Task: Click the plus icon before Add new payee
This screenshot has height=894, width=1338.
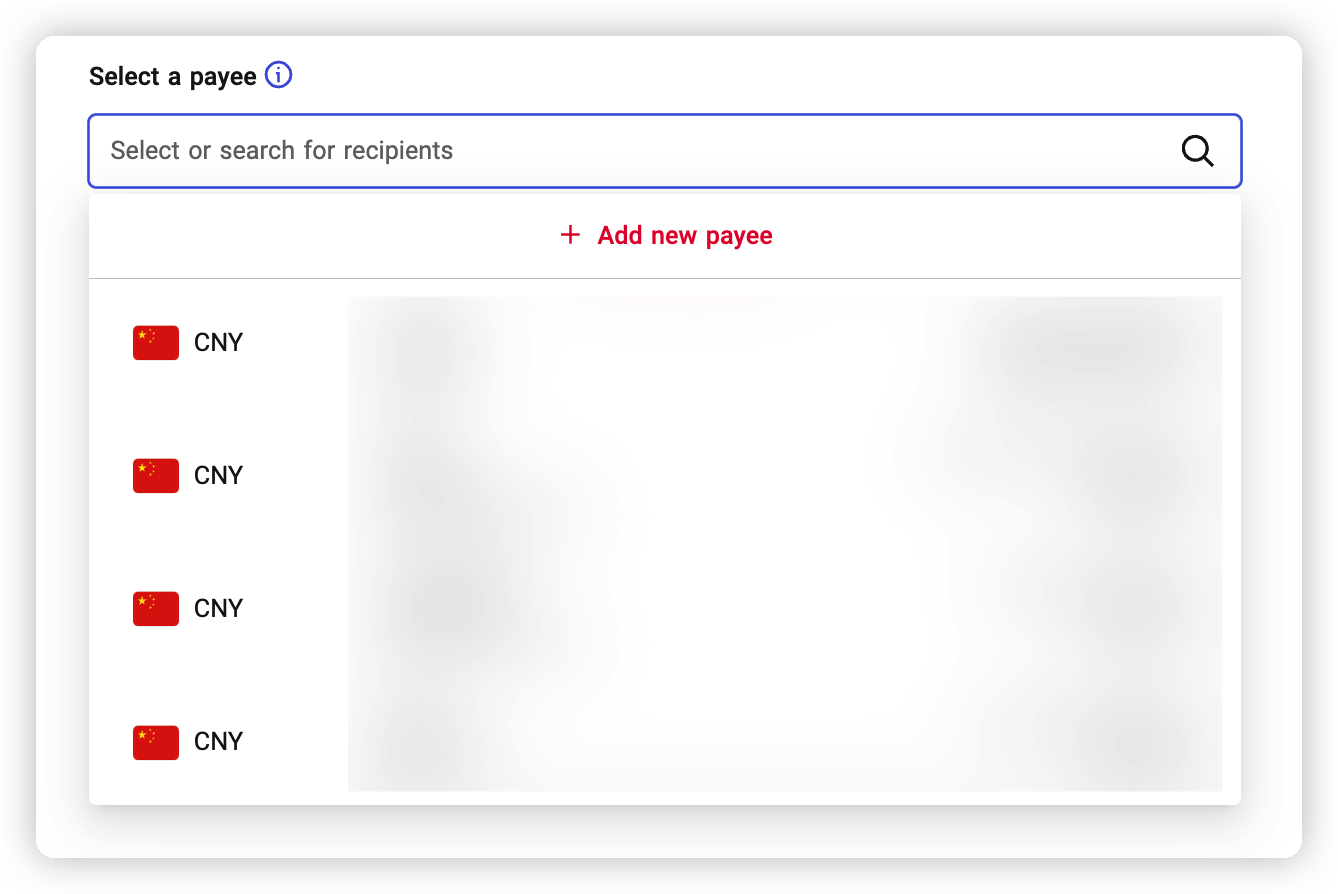Action: (570, 235)
